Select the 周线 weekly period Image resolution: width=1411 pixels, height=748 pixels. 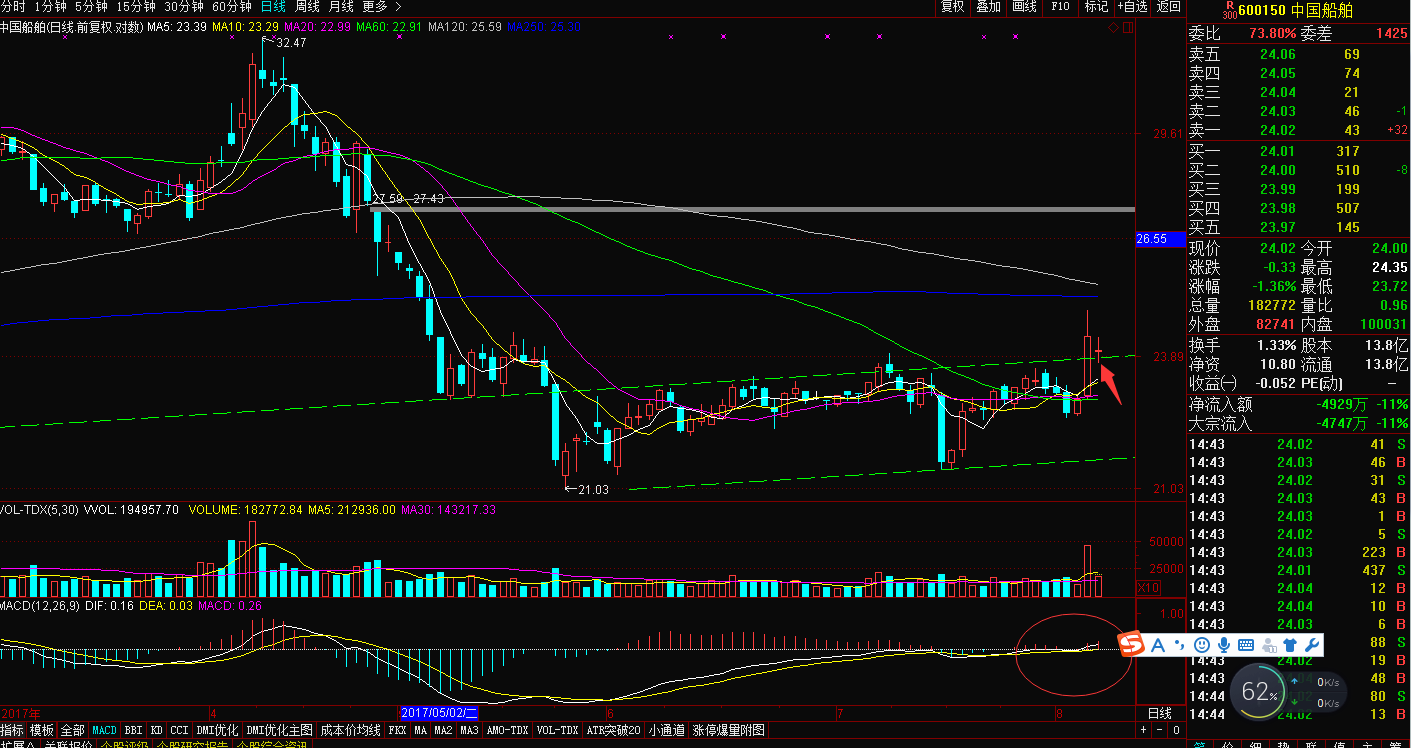307,6
